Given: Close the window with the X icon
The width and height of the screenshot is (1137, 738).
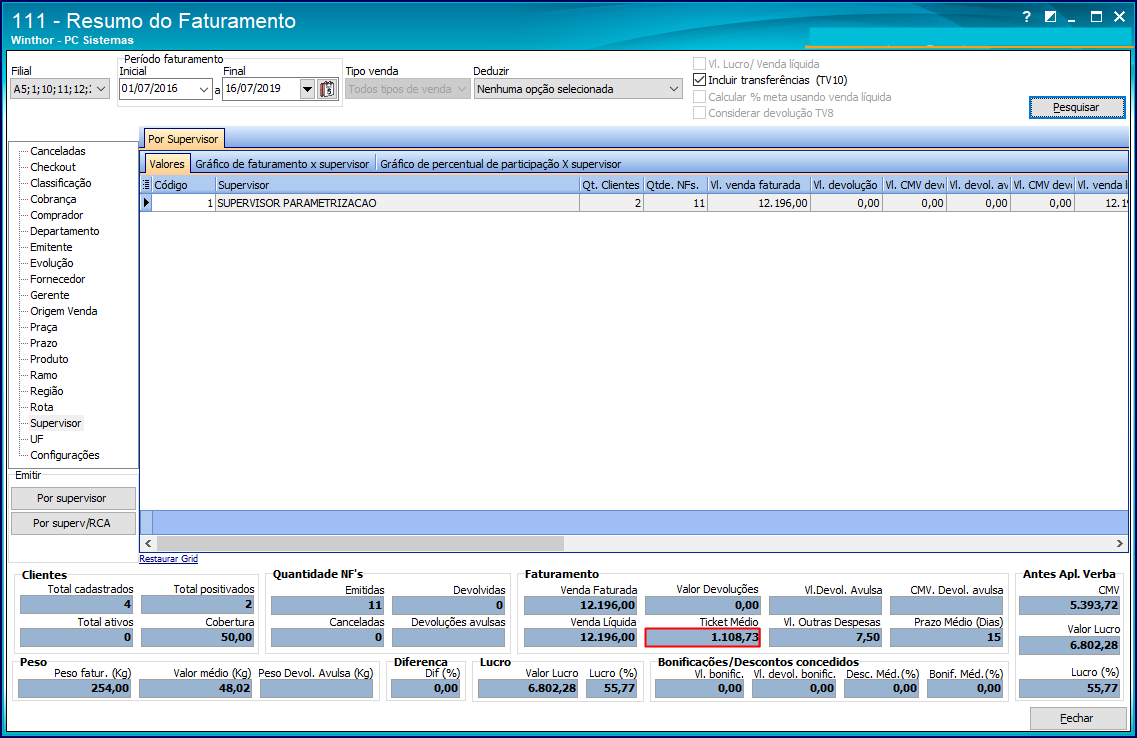Looking at the screenshot, I should [x=1120, y=17].
